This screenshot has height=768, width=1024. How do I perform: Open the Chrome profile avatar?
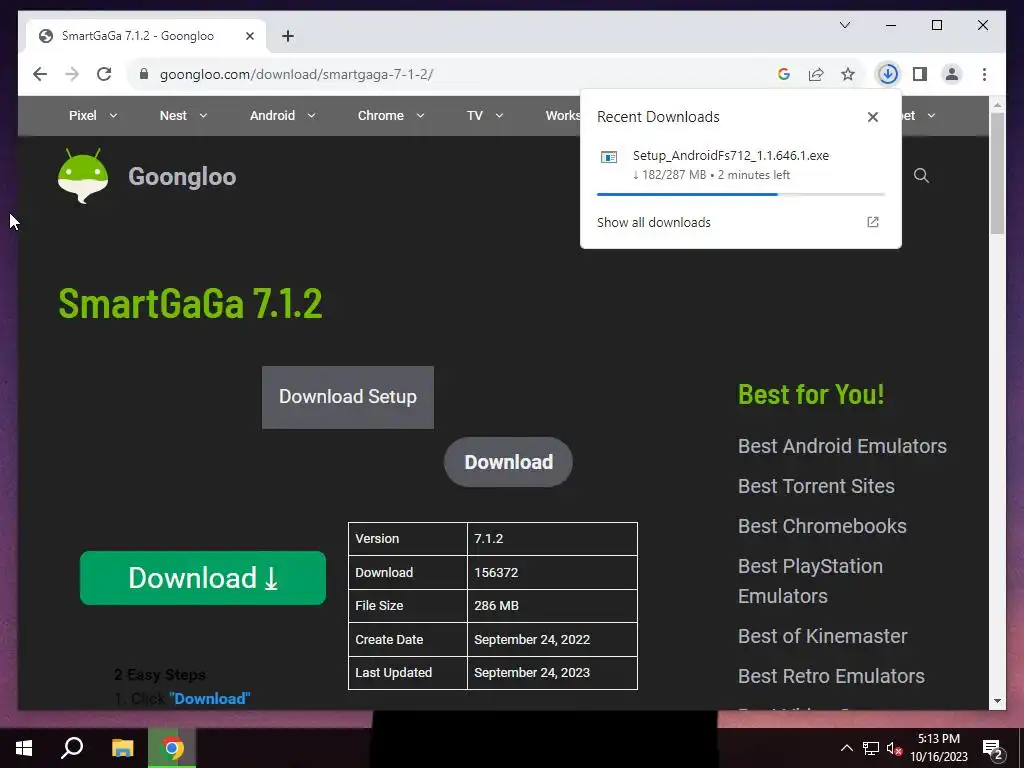[x=952, y=74]
